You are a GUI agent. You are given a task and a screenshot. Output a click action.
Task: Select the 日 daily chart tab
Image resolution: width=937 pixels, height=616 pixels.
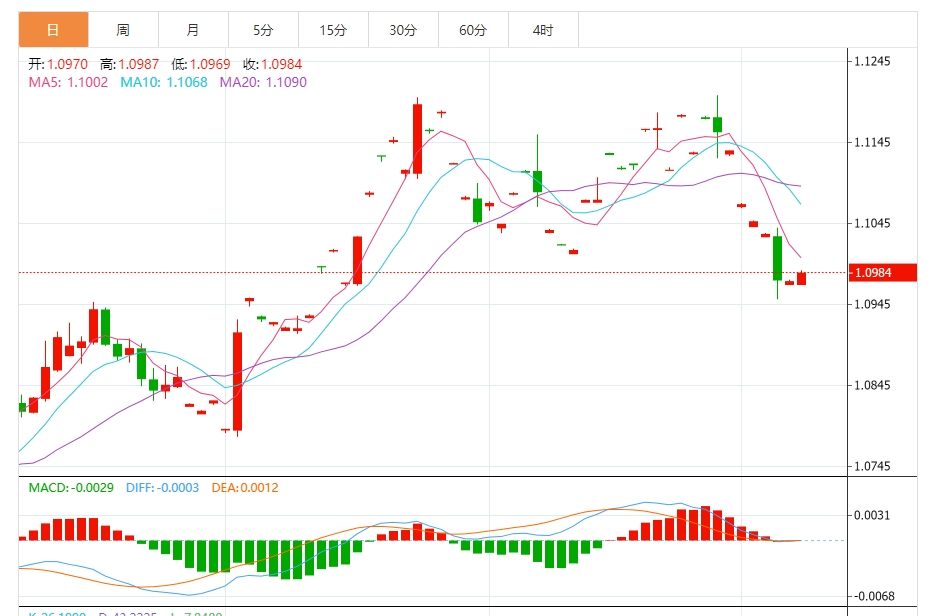53,29
